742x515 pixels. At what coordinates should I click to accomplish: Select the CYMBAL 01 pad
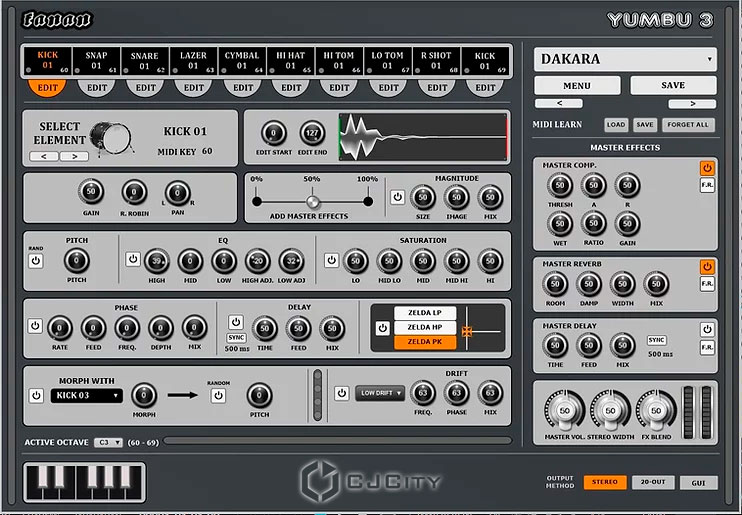[x=242, y=61]
